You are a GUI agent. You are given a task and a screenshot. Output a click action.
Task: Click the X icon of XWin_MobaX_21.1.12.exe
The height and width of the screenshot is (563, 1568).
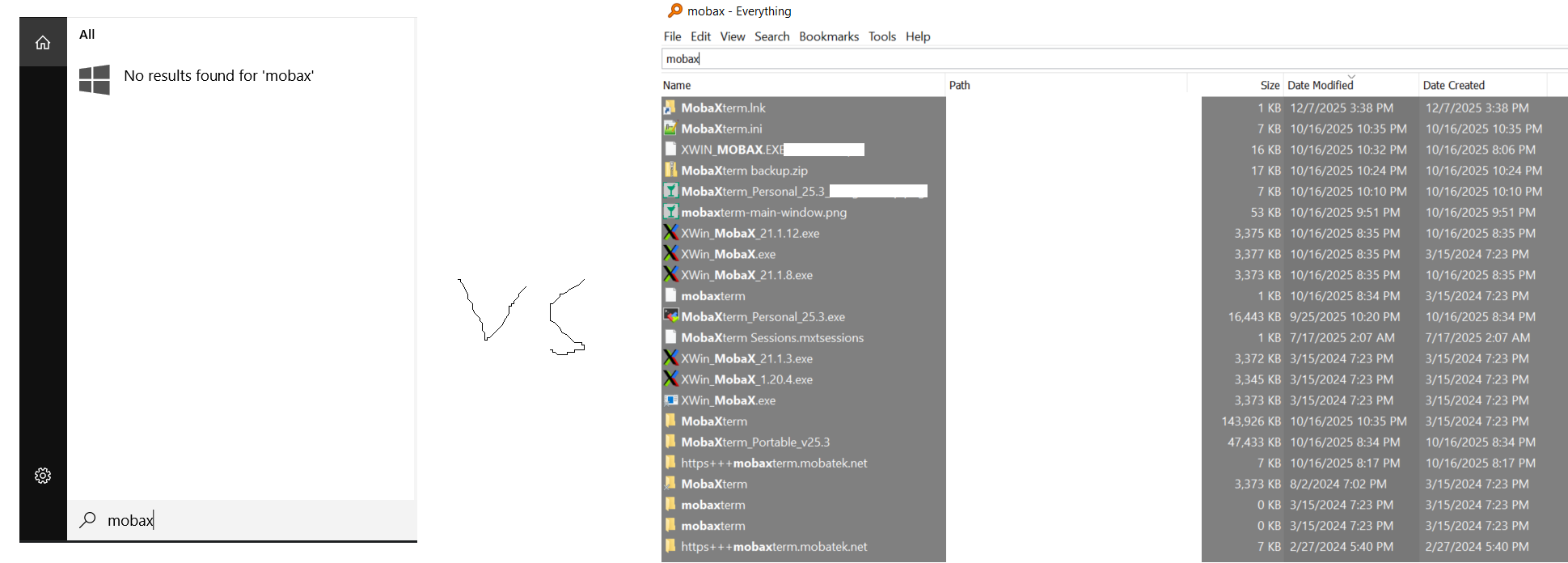[670, 233]
